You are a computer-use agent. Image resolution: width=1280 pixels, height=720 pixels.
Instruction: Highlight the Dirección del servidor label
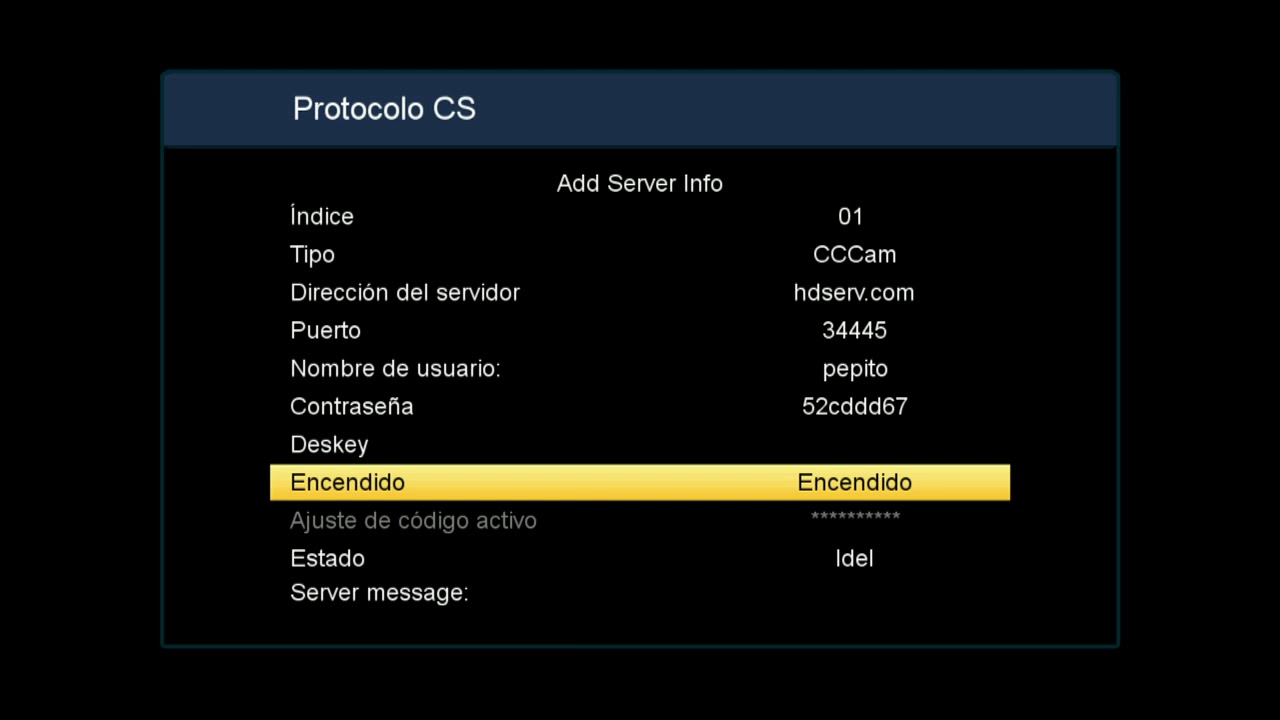click(404, 293)
